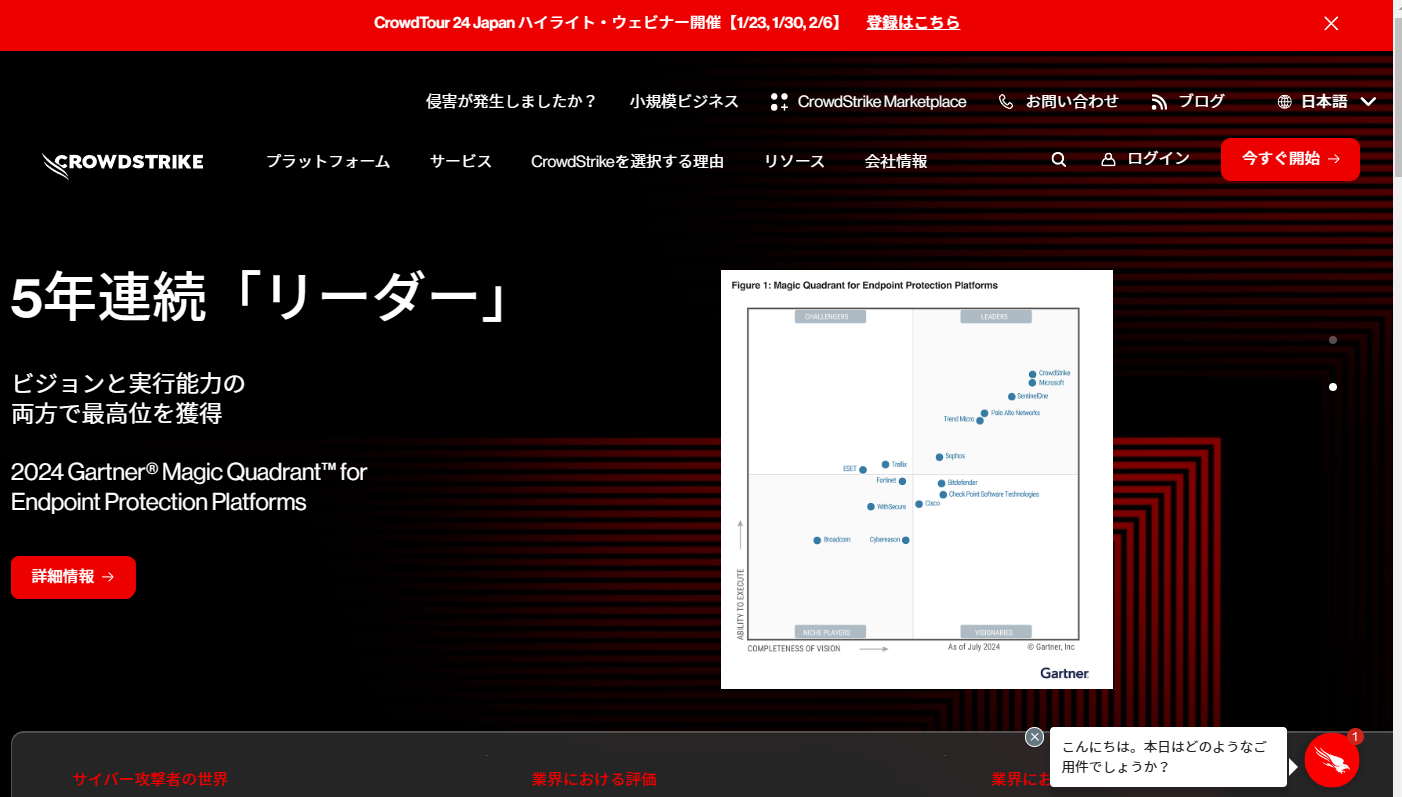Click the こんにちは chat greeting message
Viewport: 1402px width, 797px height.
coord(1168,757)
